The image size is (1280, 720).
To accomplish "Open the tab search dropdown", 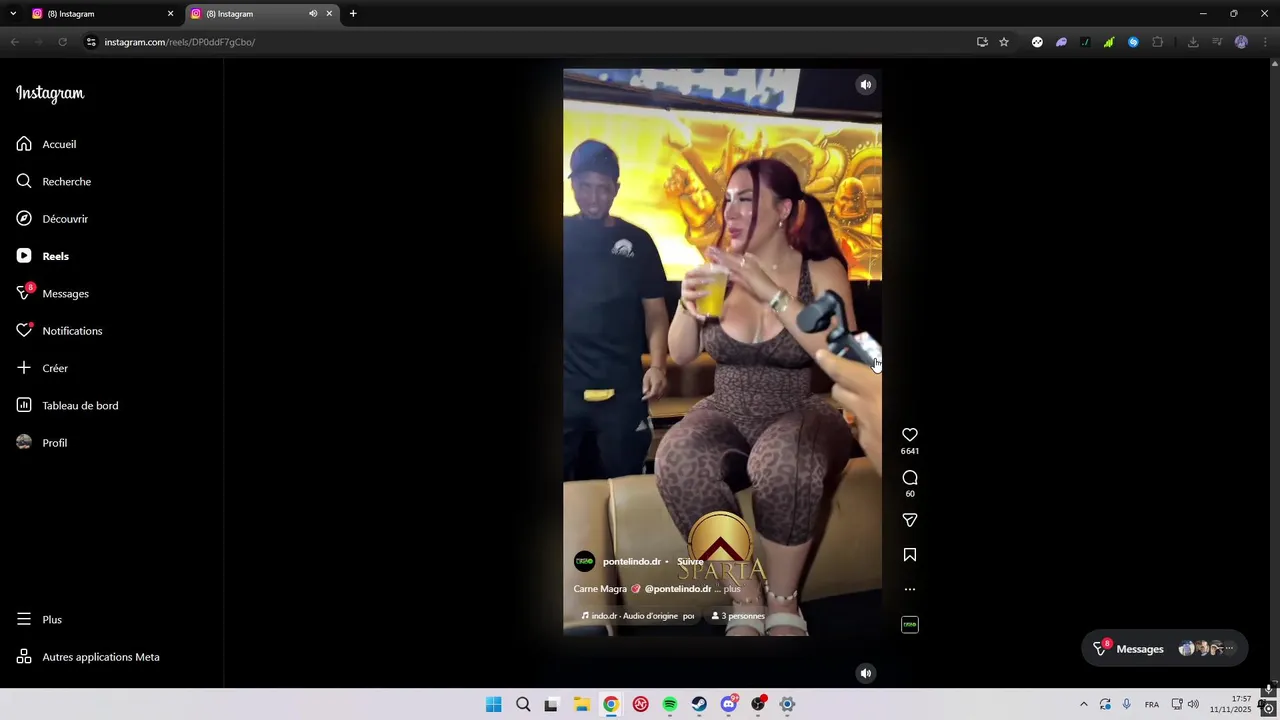I will [x=13, y=14].
